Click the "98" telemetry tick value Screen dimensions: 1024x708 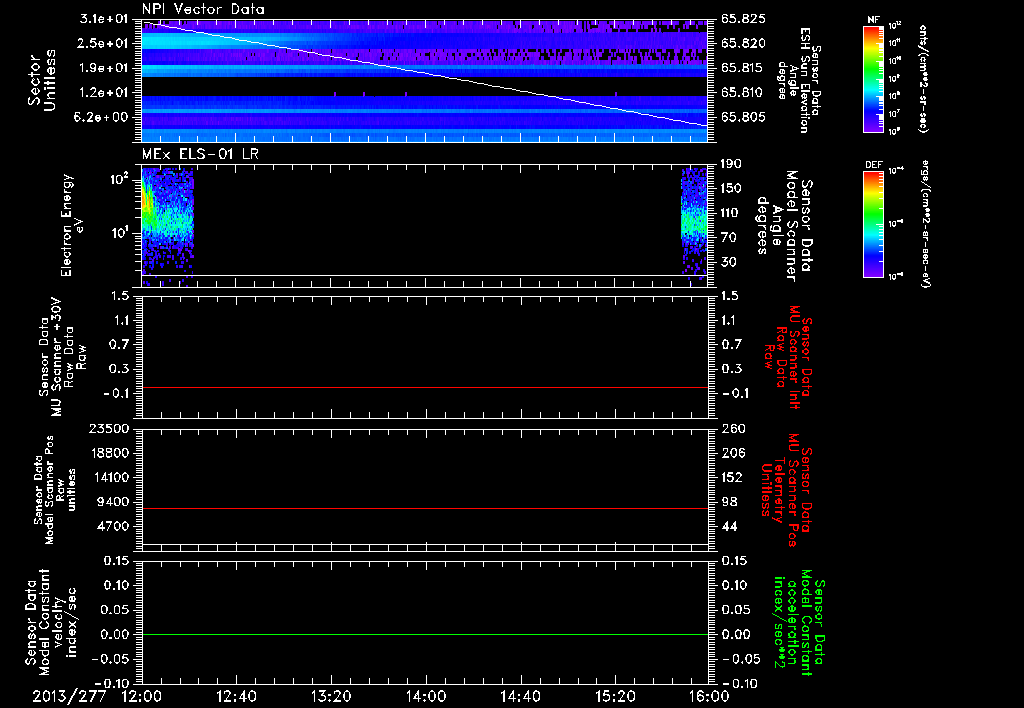(x=729, y=502)
